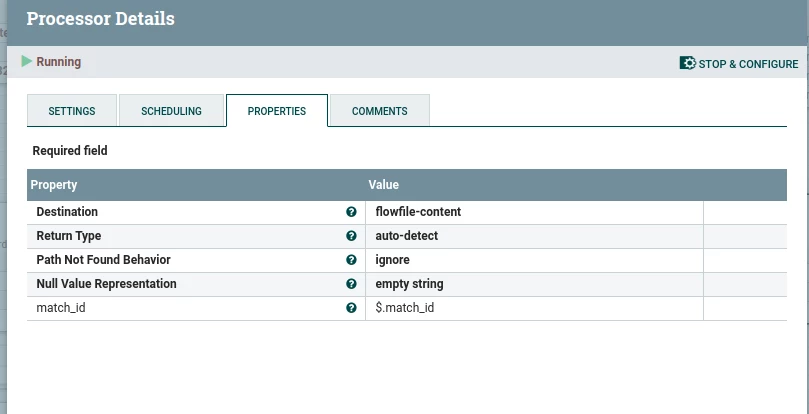Select the match_id property name
Viewport: 809px width, 414px height.
click(x=61, y=308)
